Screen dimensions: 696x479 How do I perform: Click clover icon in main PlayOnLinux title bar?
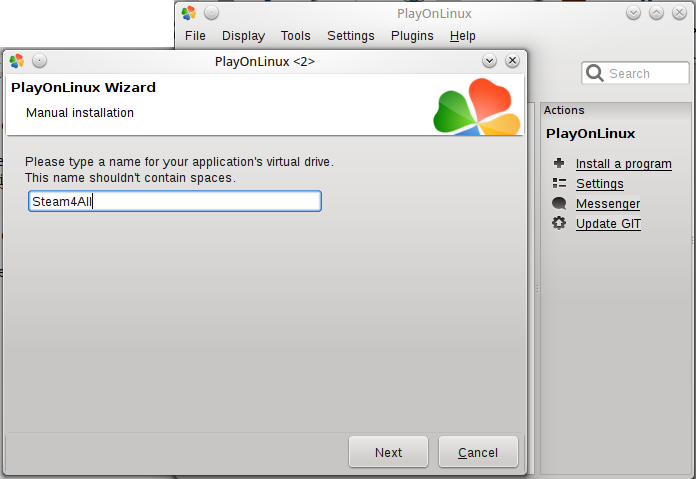tap(189, 13)
